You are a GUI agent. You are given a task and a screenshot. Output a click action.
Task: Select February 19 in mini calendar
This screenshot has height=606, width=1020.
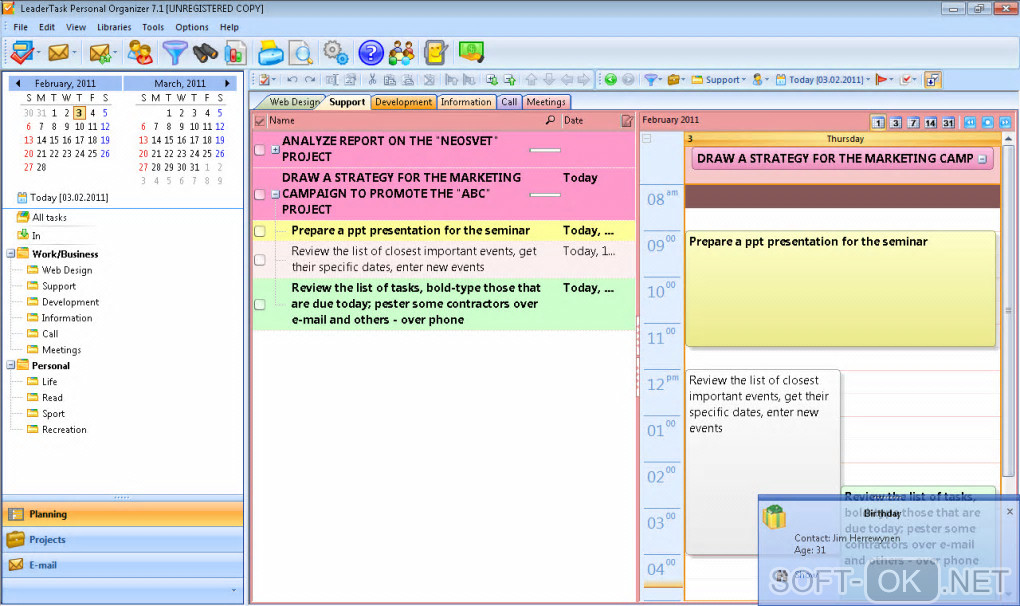pos(105,140)
